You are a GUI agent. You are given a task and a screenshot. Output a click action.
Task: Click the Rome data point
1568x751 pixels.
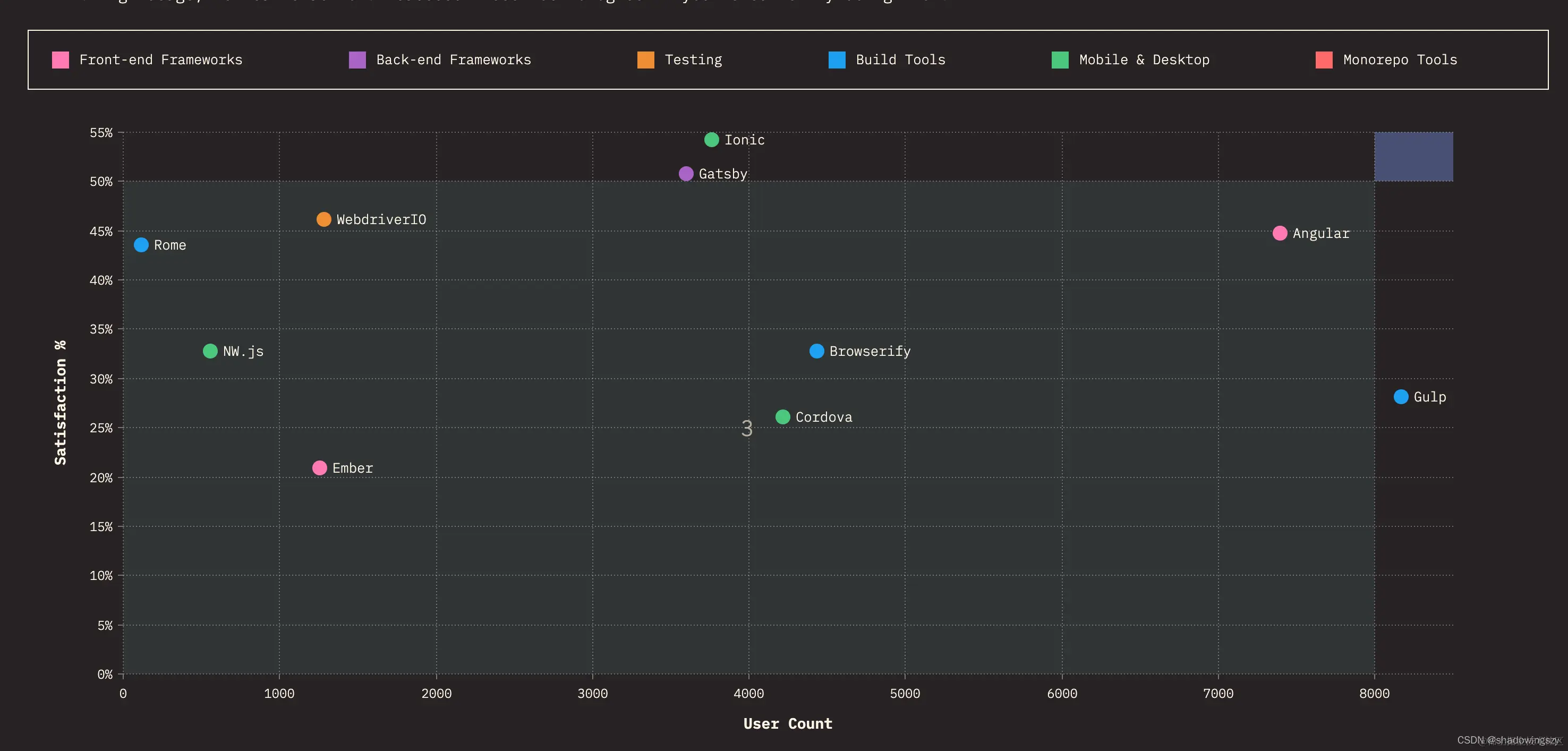click(141, 245)
